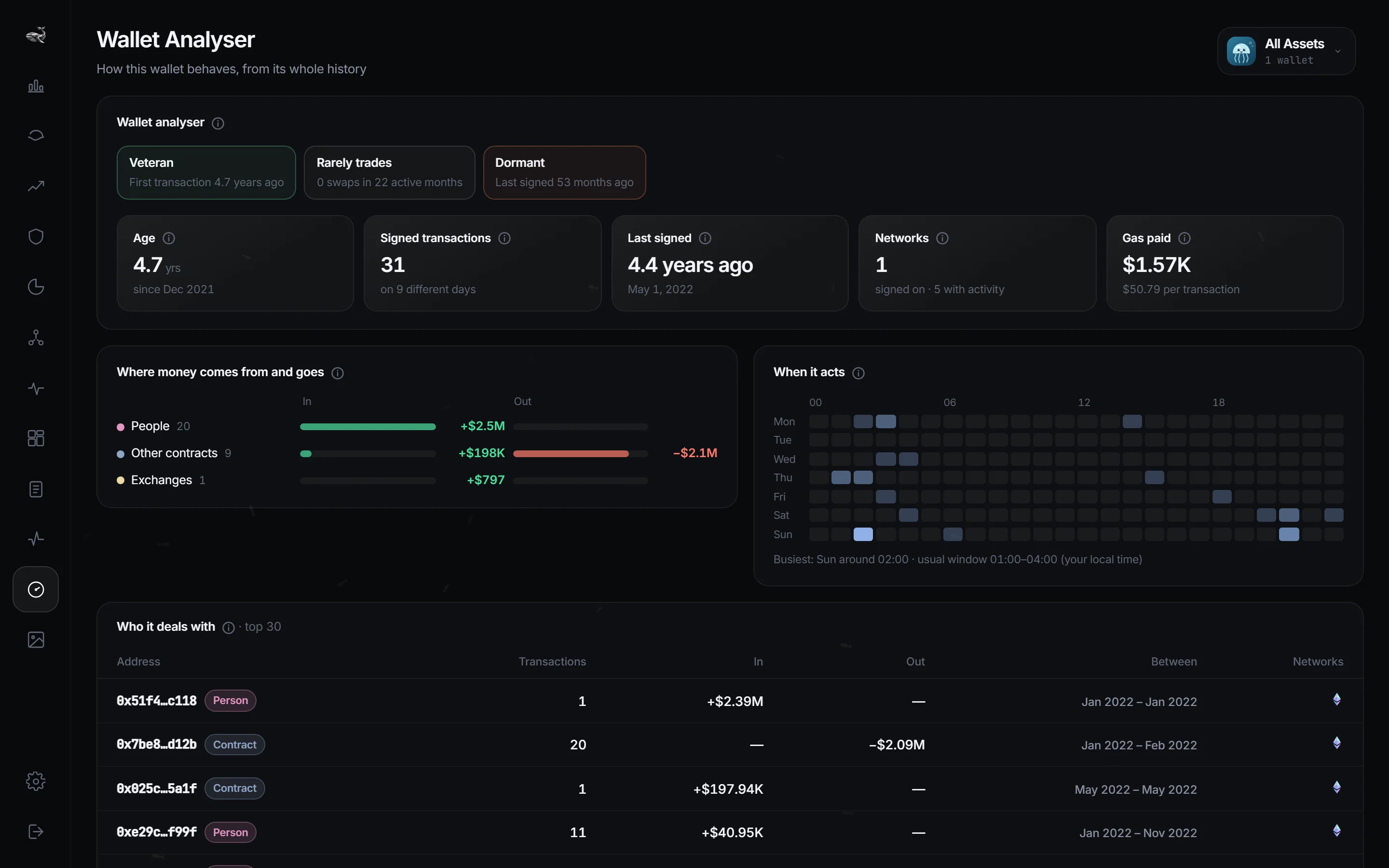The width and height of the screenshot is (1389, 868).
Task: Open the sync loop sidebar icon
Action: [36, 136]
